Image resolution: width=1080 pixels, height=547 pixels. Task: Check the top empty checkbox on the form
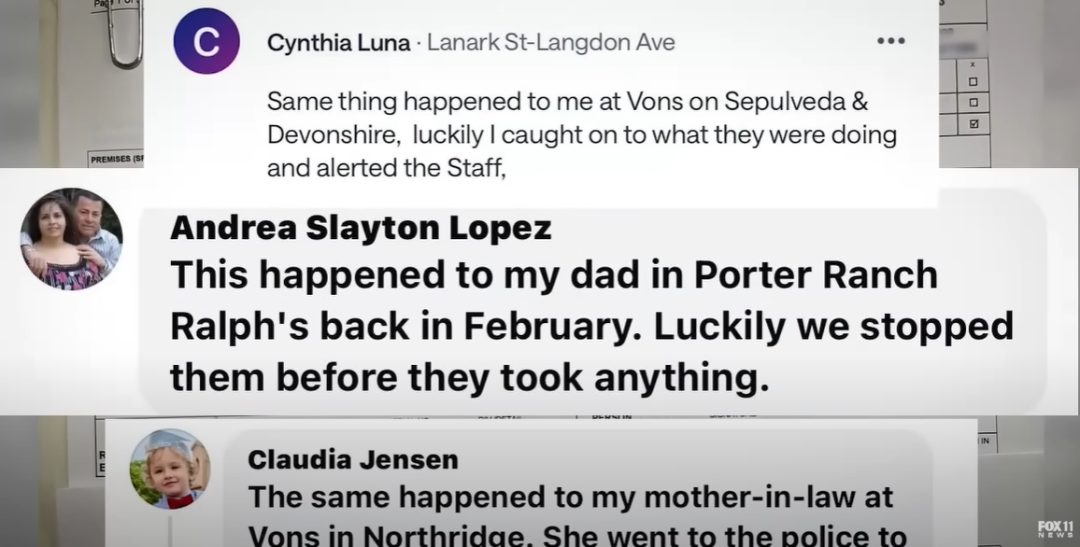(973, 80)
